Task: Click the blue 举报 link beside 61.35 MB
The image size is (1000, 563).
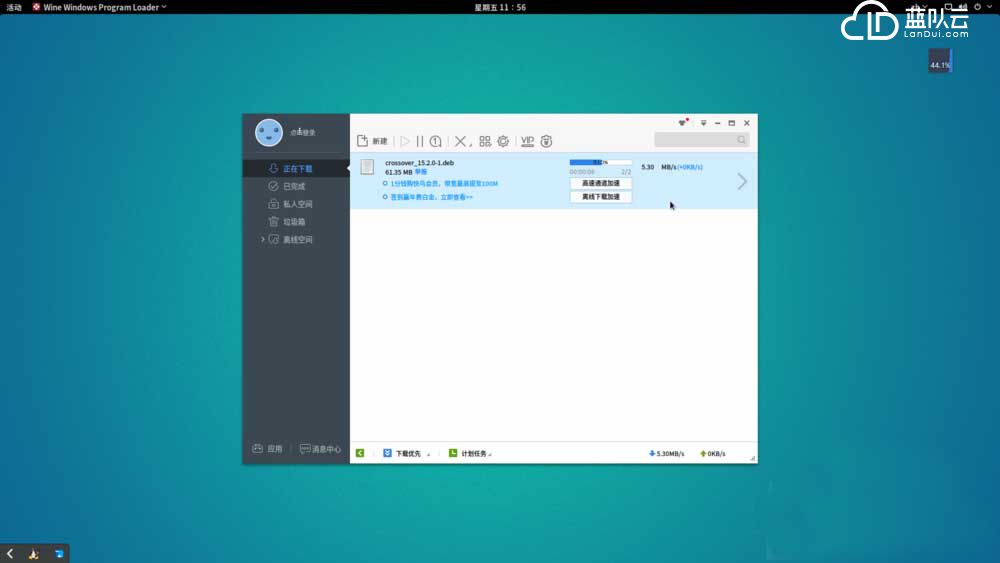Action: point(421,172)
